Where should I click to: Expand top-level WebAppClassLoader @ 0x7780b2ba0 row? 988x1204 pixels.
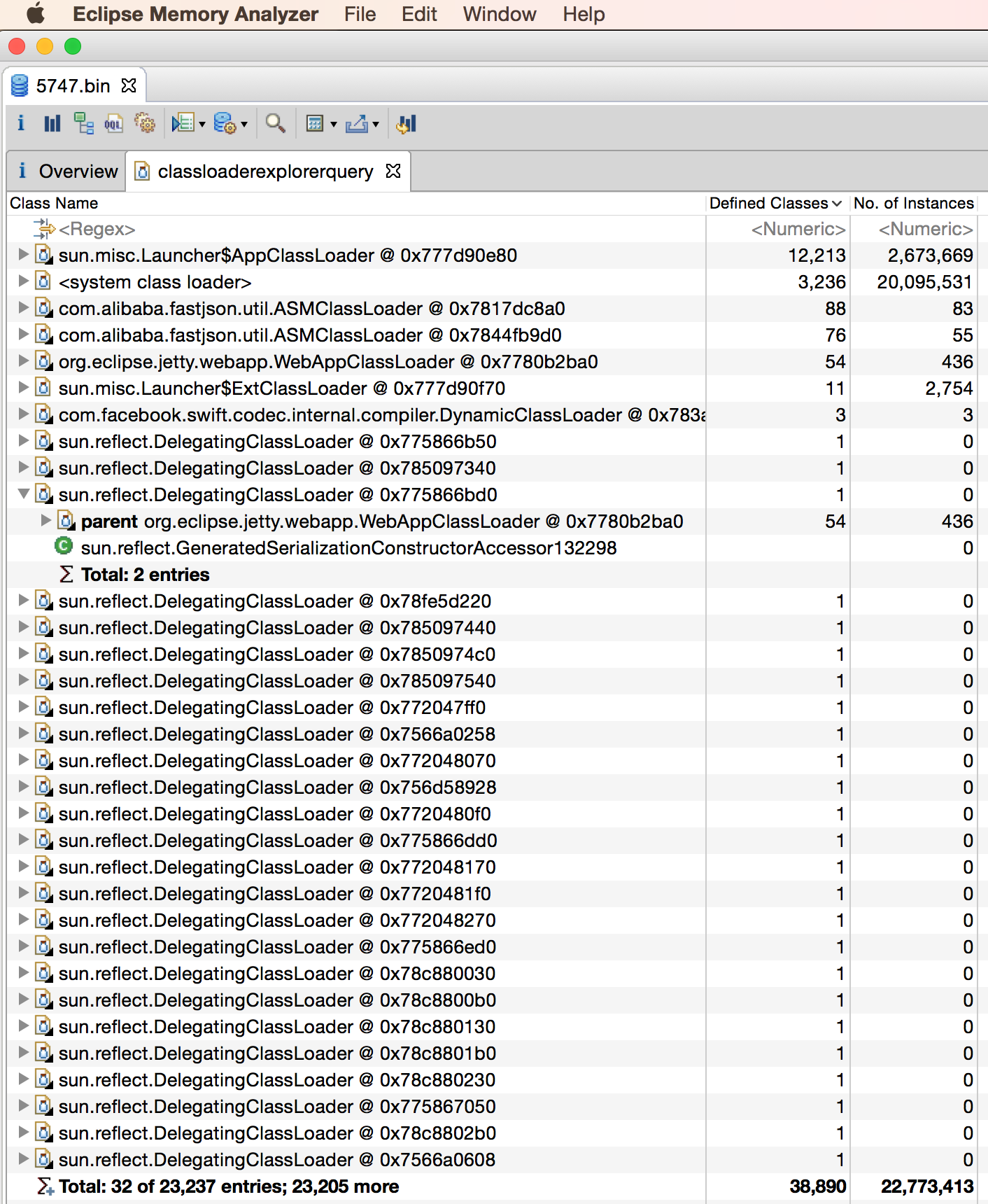point(23,361)
